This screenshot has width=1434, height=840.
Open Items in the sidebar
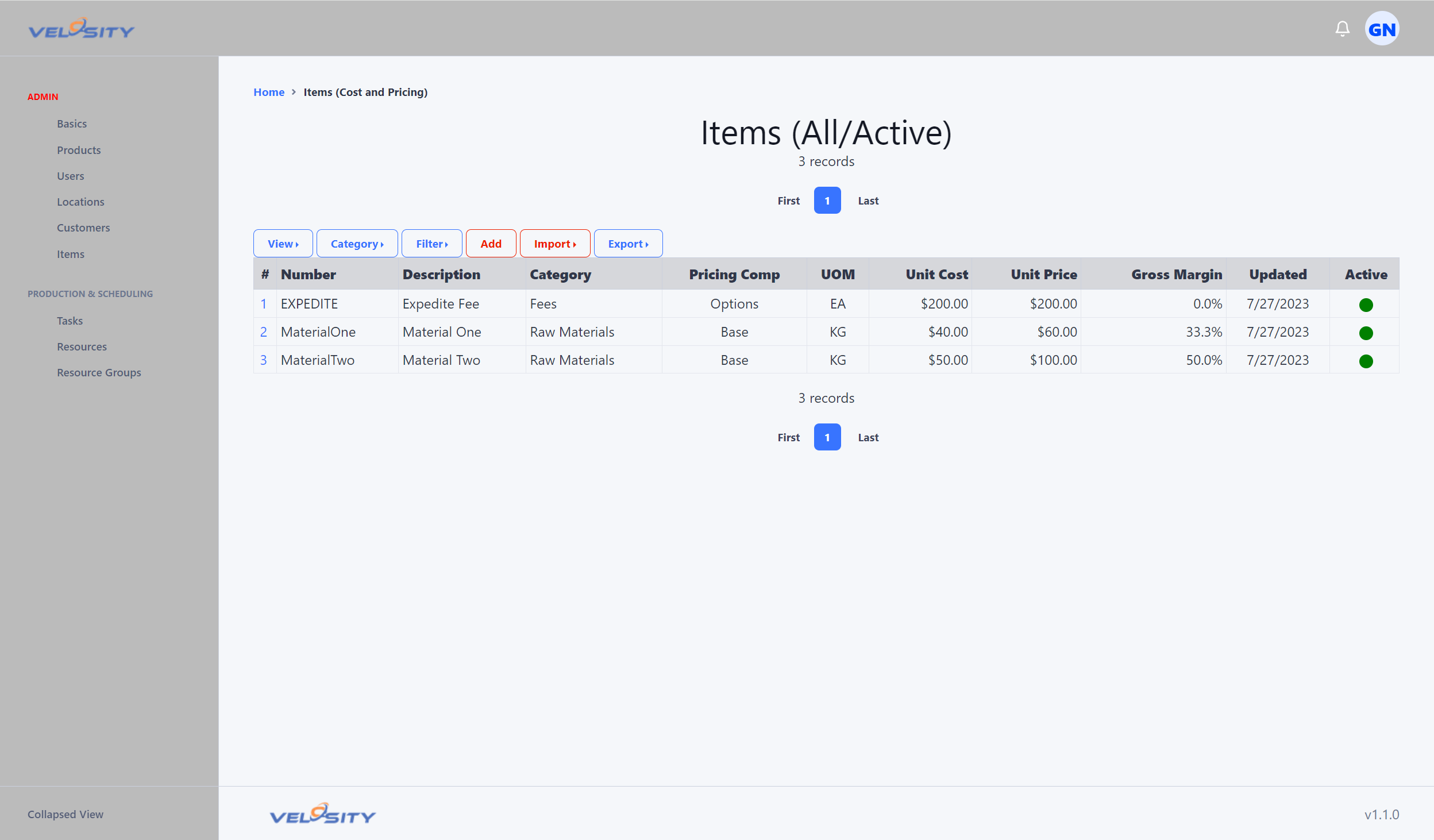pos(71,254)
